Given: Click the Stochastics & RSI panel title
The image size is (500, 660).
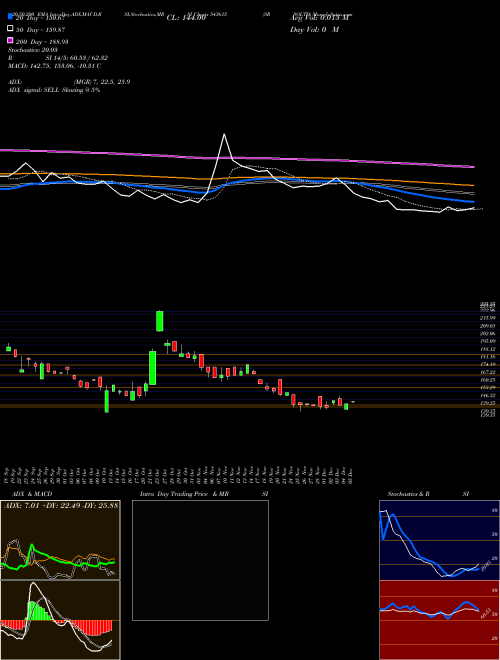Looking at the screenshot, I should 428,494.
